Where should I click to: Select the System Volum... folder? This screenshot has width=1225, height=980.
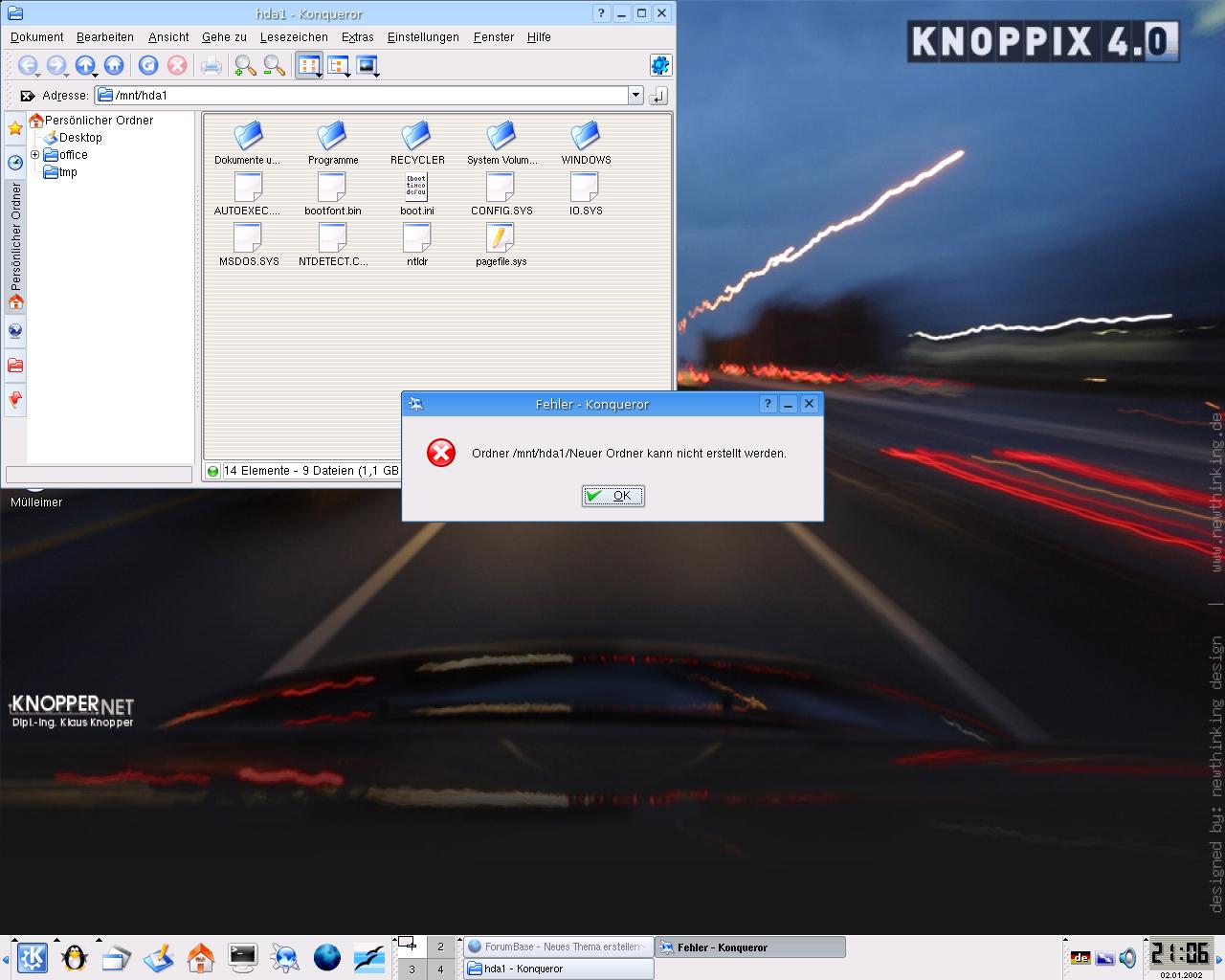coord(501,144)
